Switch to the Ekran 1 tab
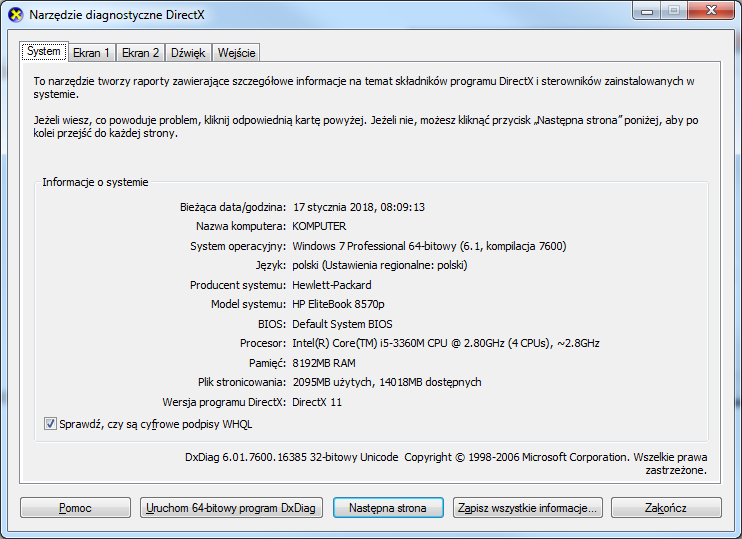The image size is (742, 539). (92, 53)
